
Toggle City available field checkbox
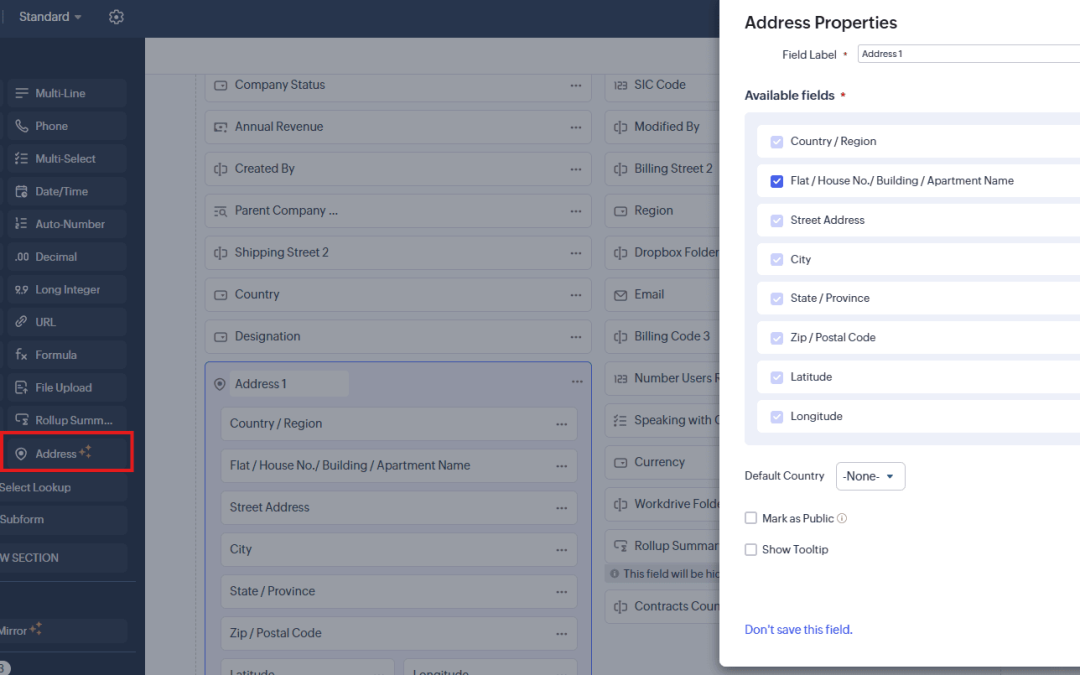tap(777, 260)
